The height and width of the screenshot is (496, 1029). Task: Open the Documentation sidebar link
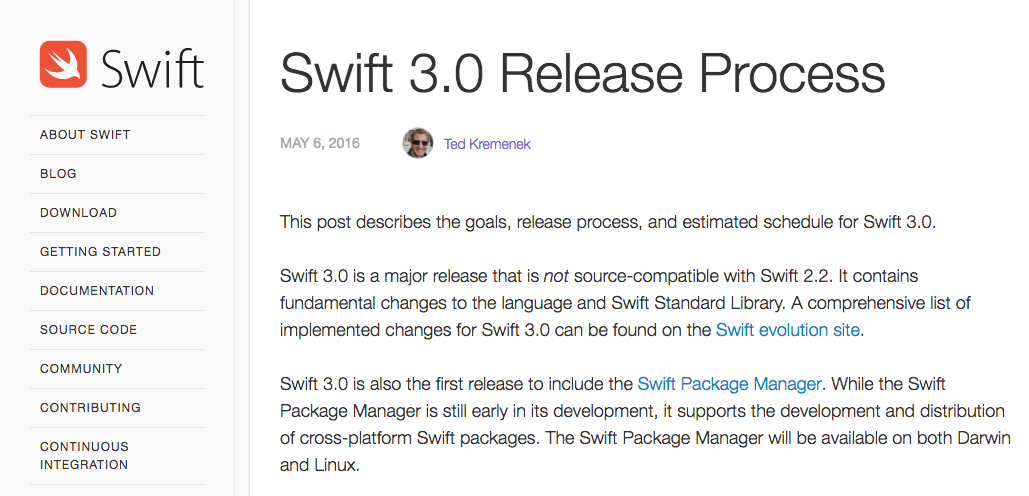point(97,291)
